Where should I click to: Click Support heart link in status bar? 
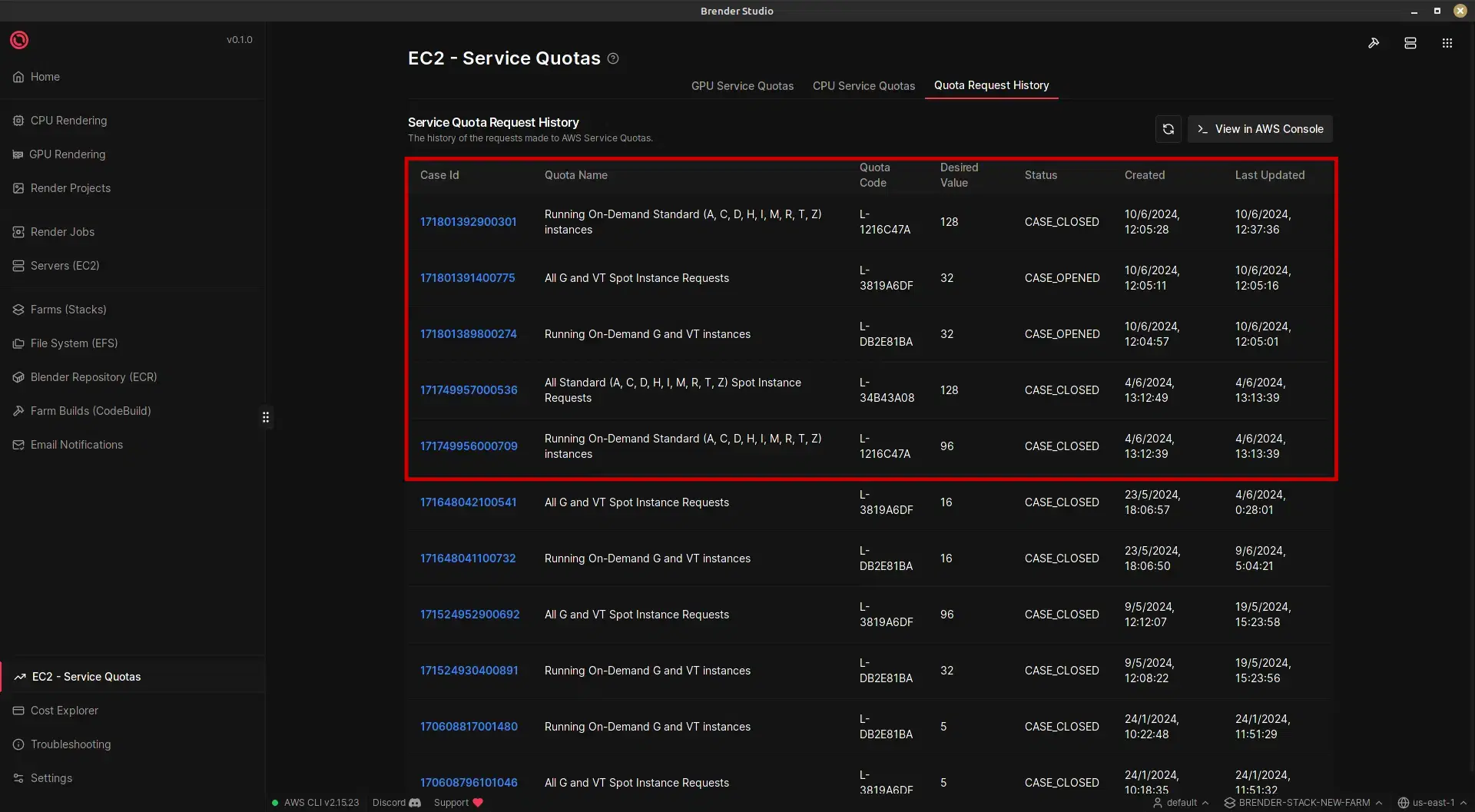click(x=458, y=803)
